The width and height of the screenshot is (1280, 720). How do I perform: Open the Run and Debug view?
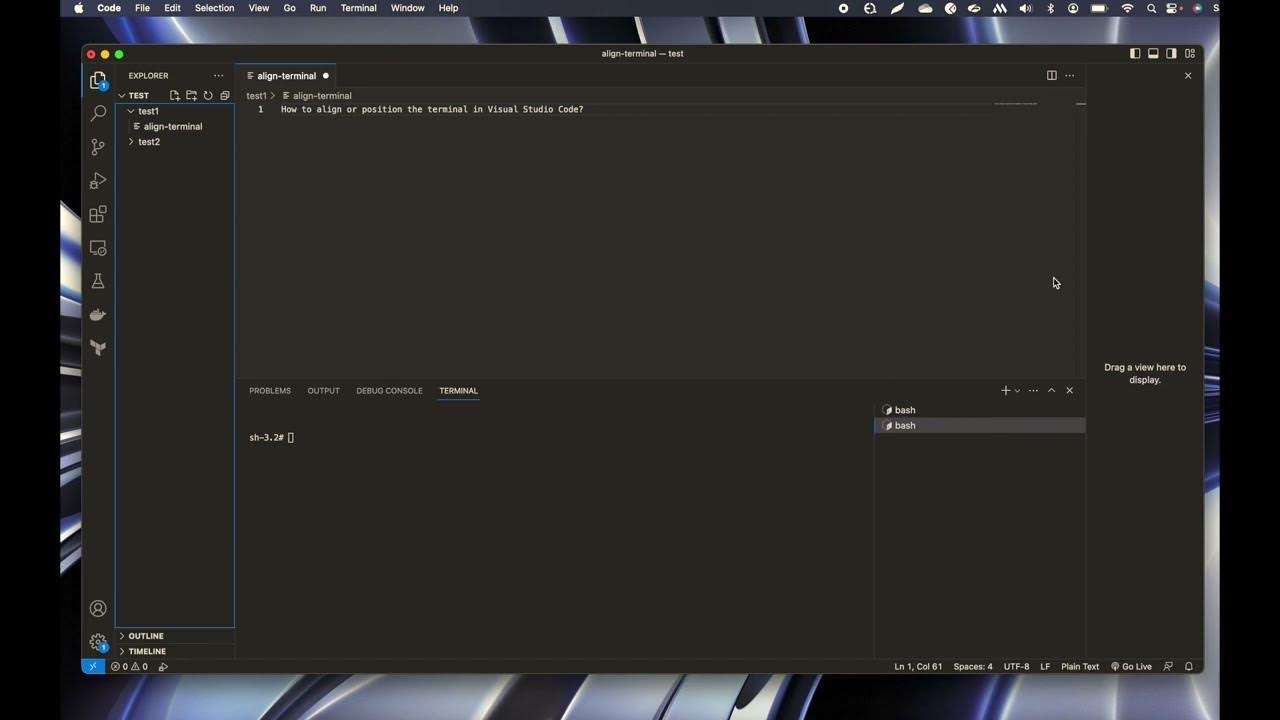tap(98, 181)
